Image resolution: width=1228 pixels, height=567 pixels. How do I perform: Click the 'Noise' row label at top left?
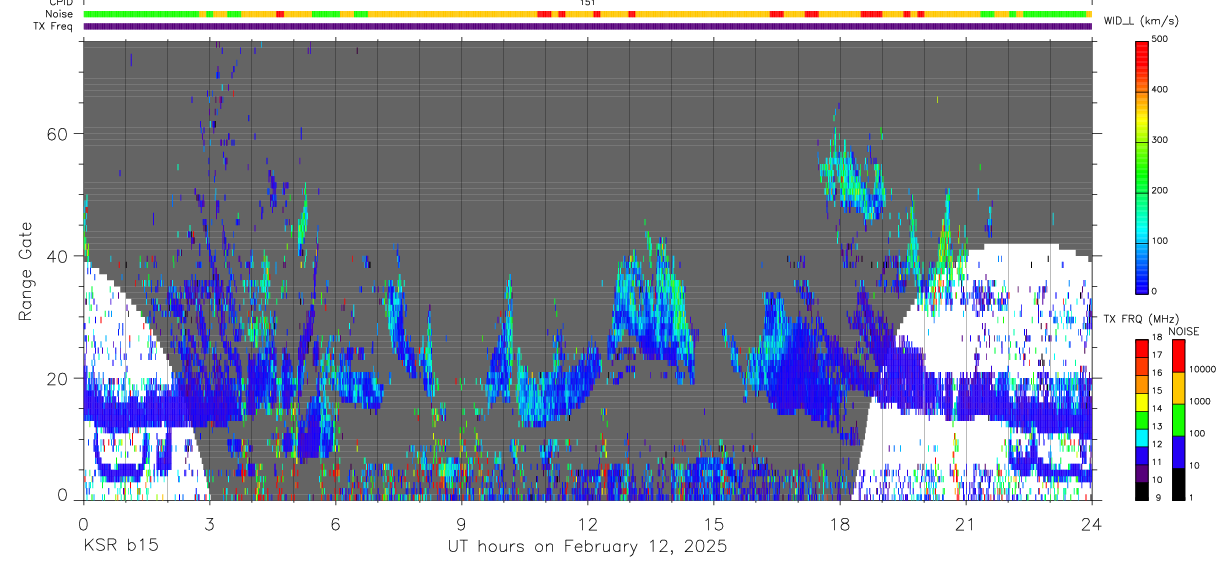pyautogui.click(x=60, y=14)
